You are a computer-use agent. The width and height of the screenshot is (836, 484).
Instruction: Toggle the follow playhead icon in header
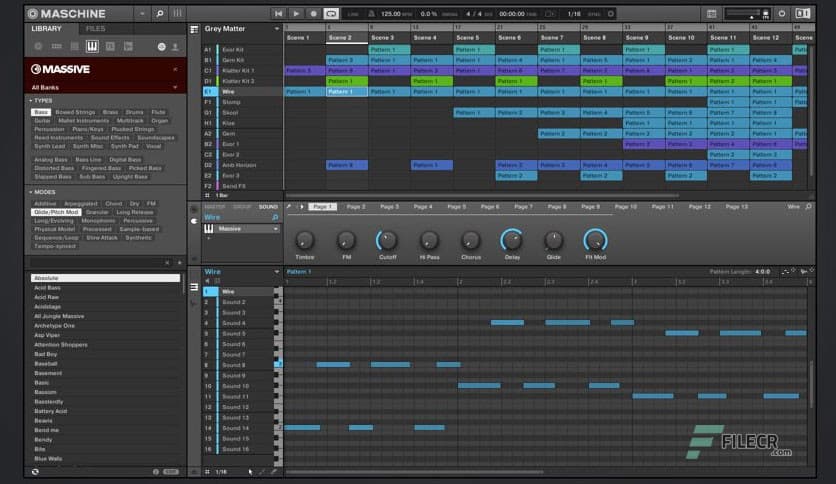(x=550, y=14)
